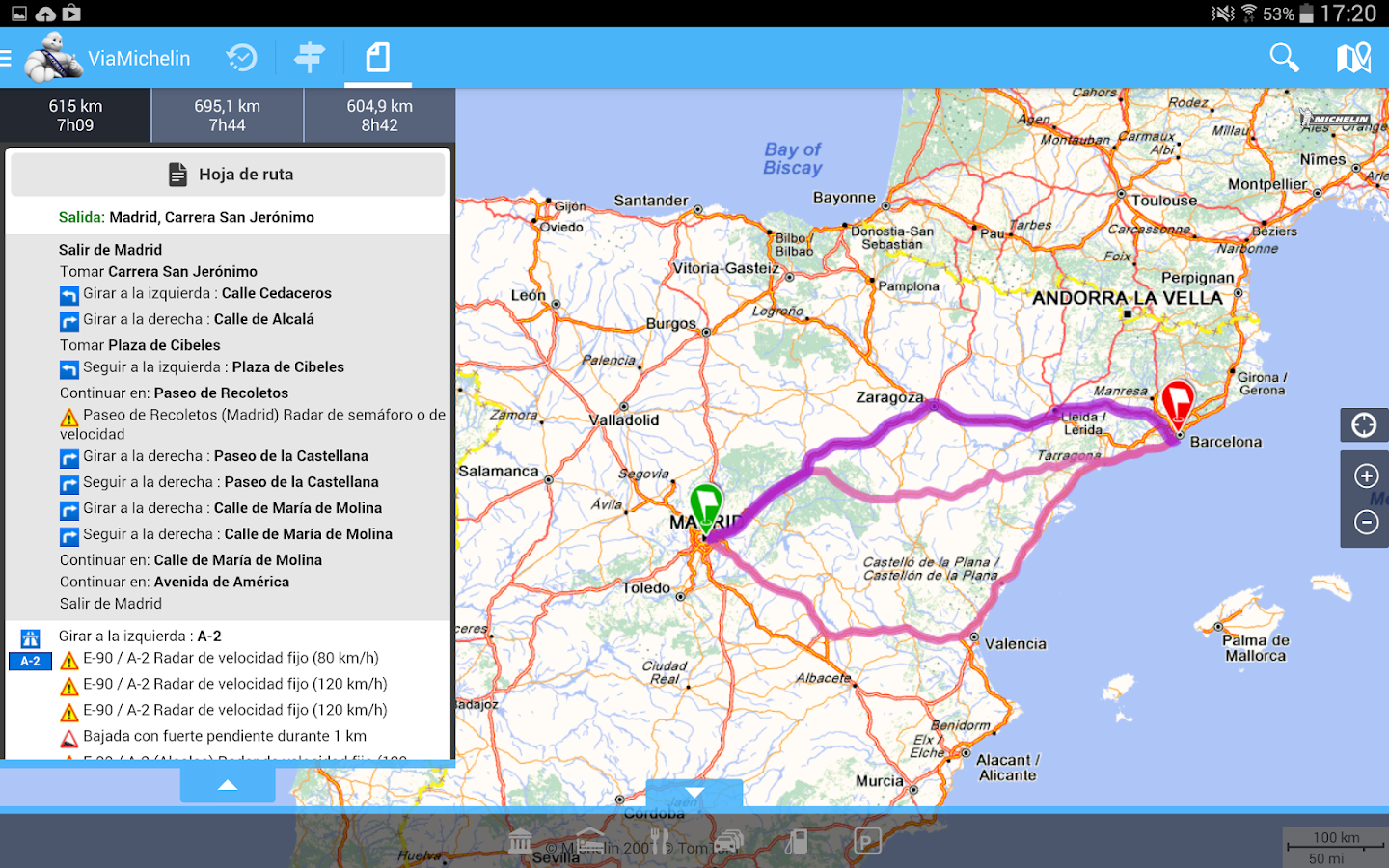Viewport: 1389px width, 868px height.
Task: Select 'Continuar en: Calle de María de Molina' step
Action: click(191, 560)
